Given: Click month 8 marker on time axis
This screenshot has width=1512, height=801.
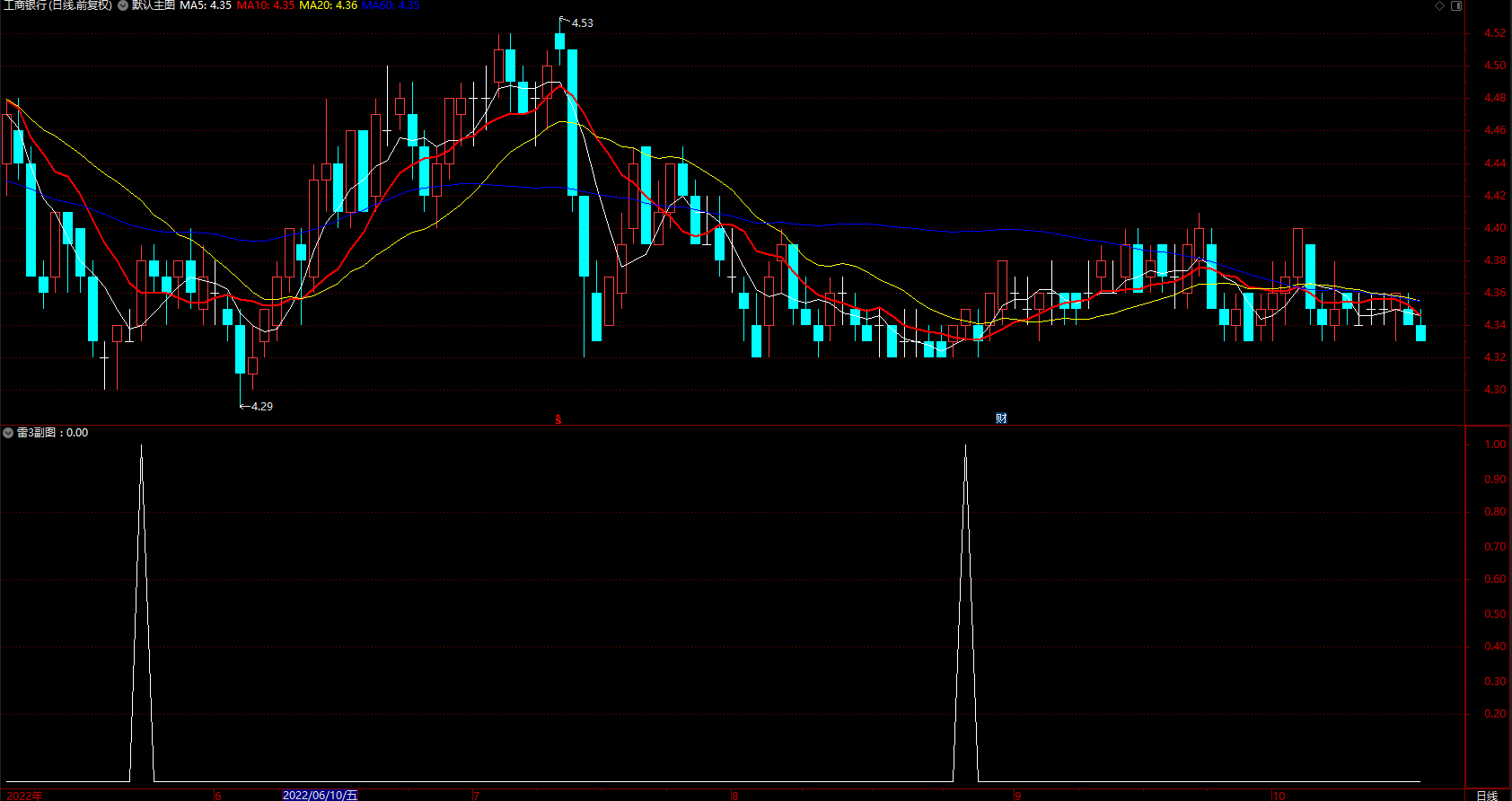Looking at the screenshot, I should pyautogui.click(x=734, y=795).
